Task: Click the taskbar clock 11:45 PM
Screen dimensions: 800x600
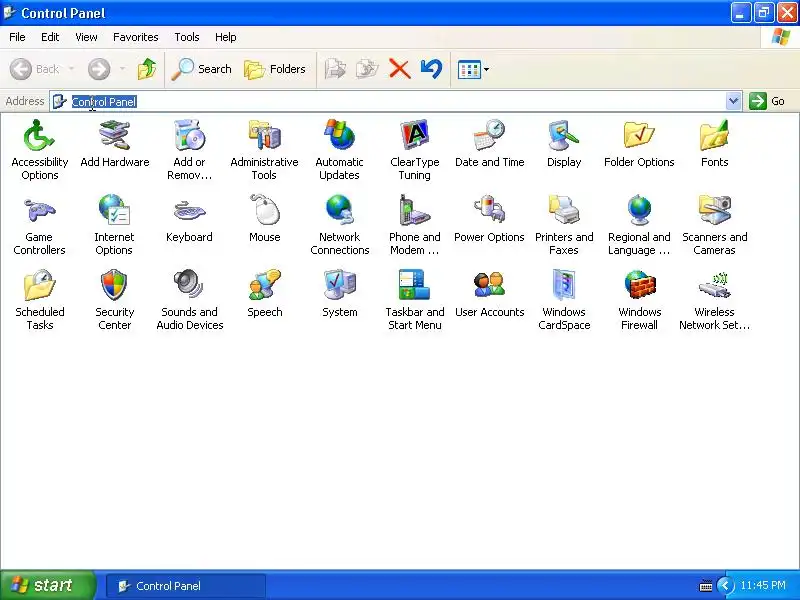Action: pyautogui.click(x=763, y=585)
